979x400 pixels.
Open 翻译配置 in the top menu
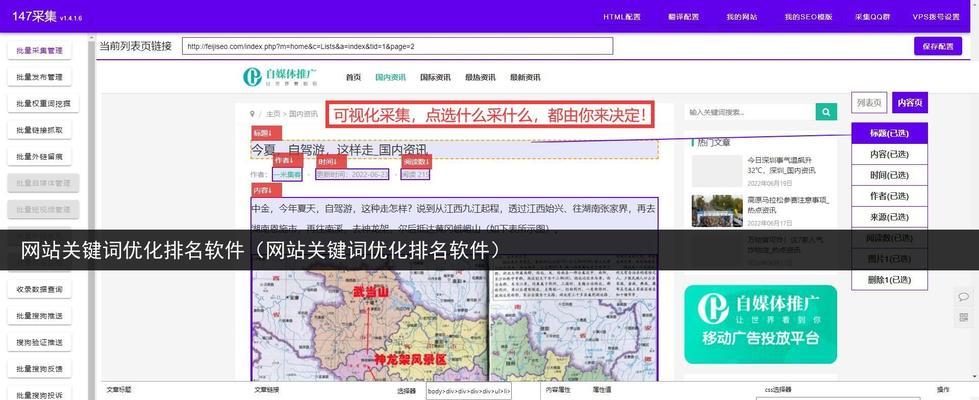pyautogui.click(x=683, y=17)
